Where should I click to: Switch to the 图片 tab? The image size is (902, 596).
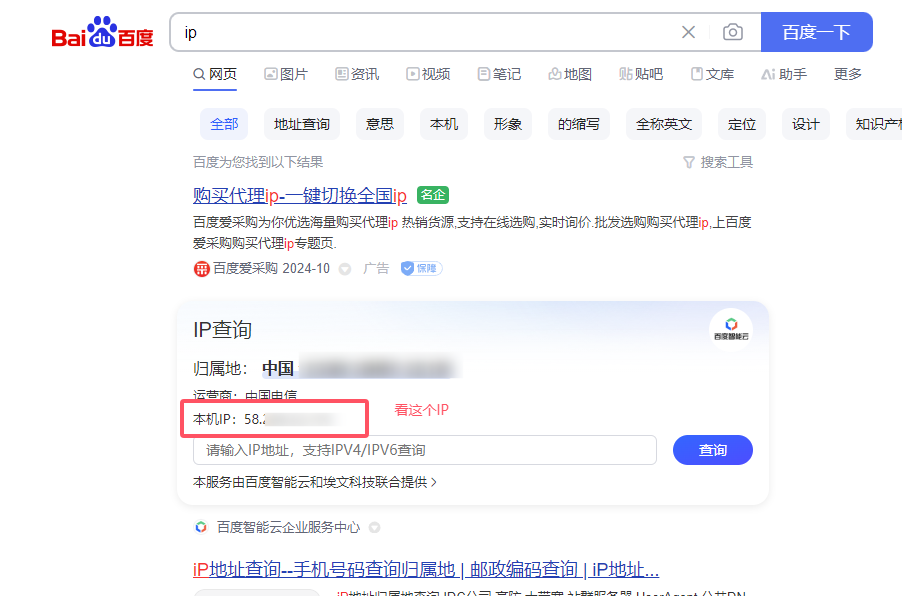pyautogui.click(x=286, y=74)
